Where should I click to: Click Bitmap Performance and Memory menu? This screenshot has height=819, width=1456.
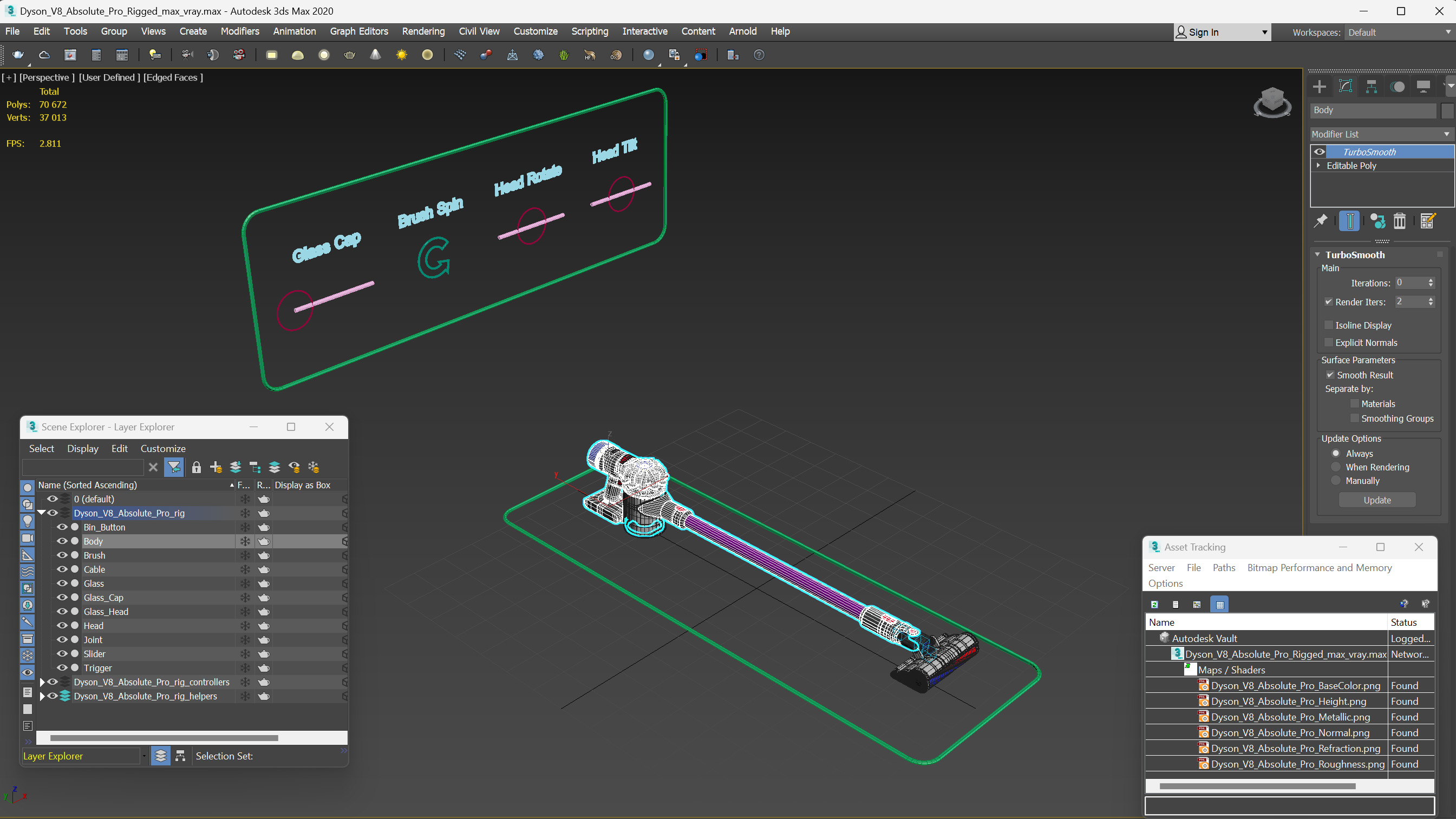1319,567
